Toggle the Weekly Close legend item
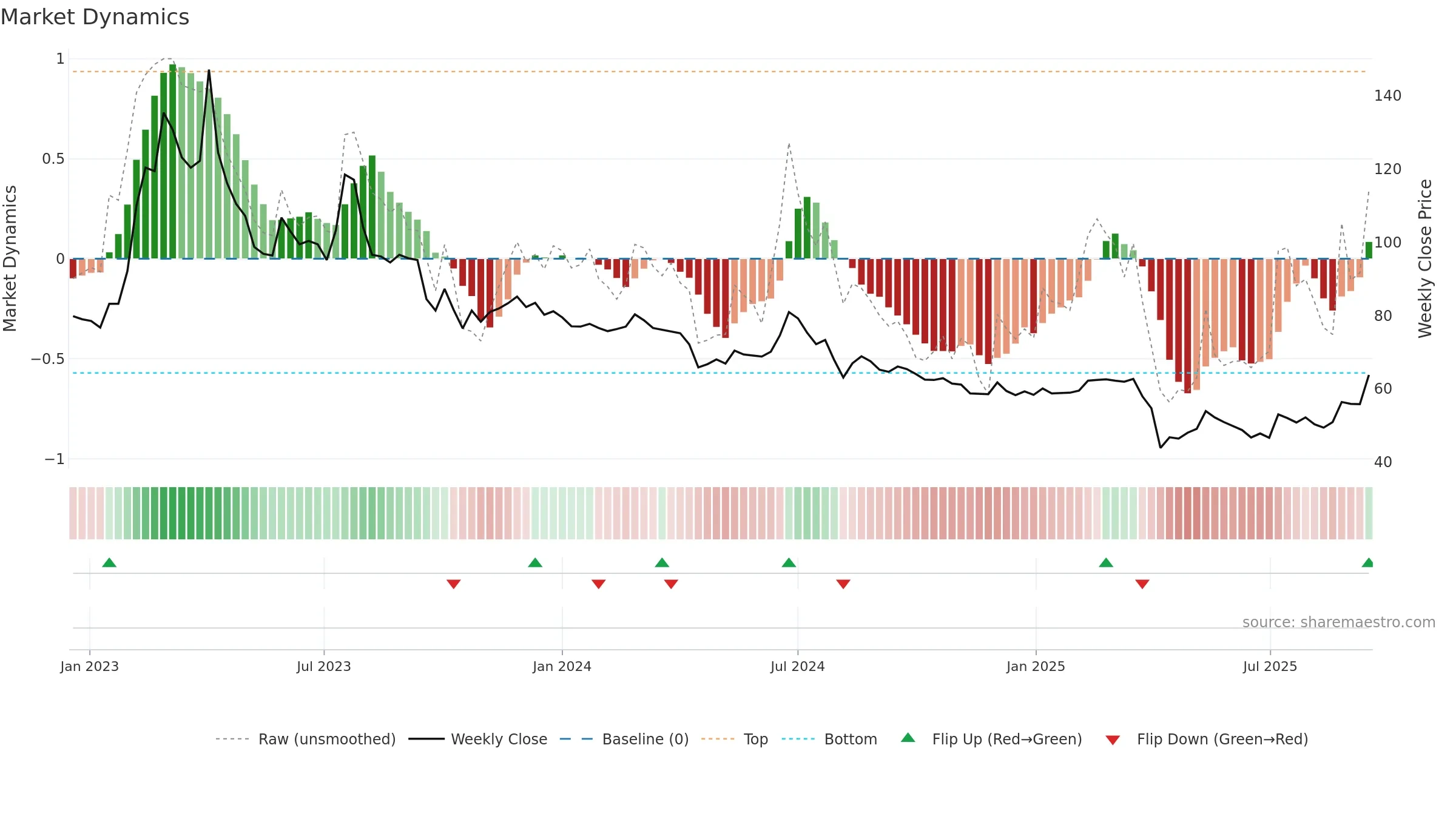Image resolution: width=1456 pixels, height=819 pixels. [x=478, y=739]
